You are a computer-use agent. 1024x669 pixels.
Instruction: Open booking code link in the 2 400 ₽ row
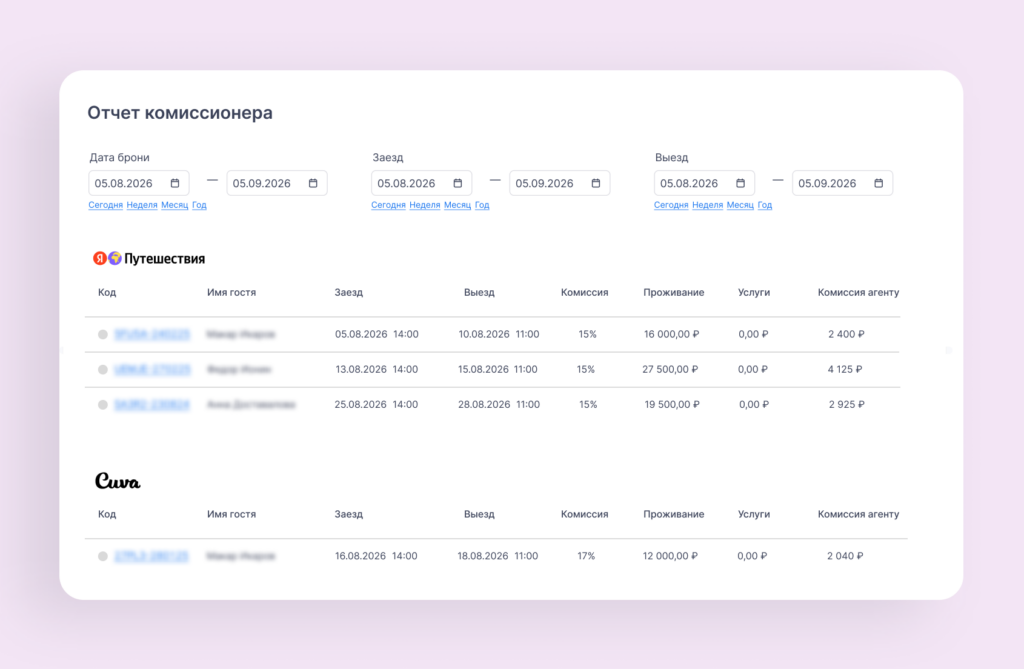tap(152, 334)
